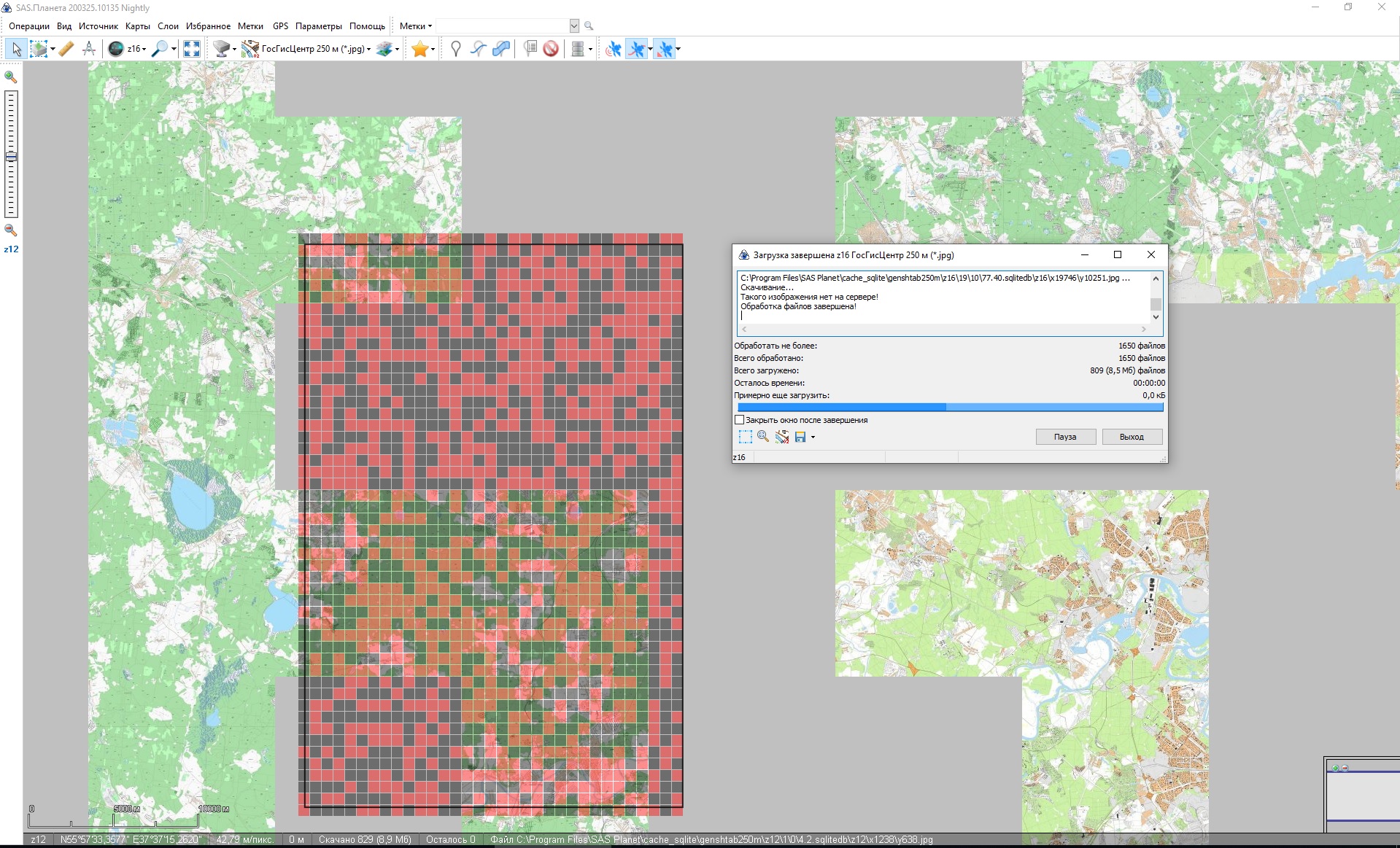Click the save floppy icon in download dialog
The width and height of the screenshot is (1400, 848).
[x=800, y=437]
